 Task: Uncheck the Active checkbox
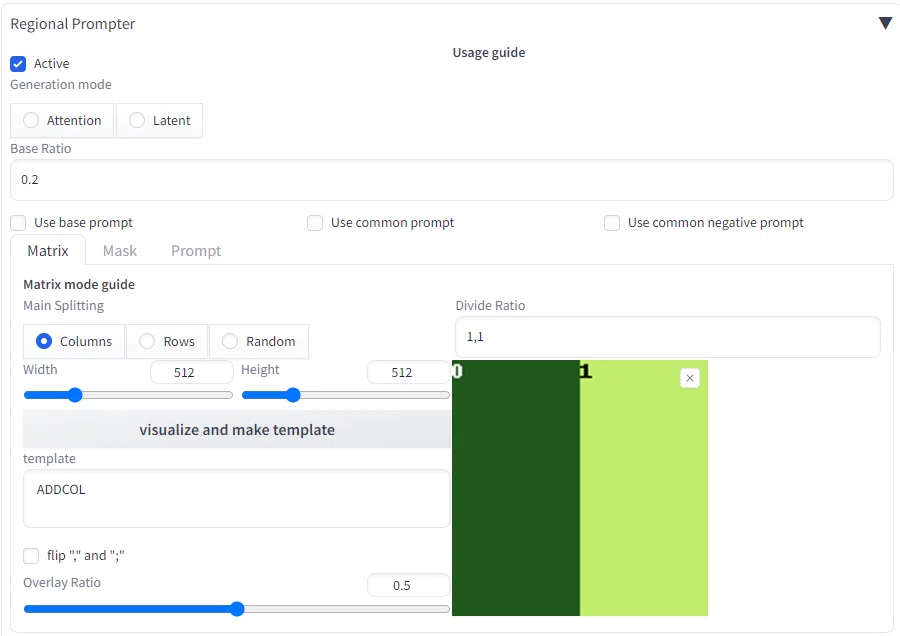click(18, 64)
